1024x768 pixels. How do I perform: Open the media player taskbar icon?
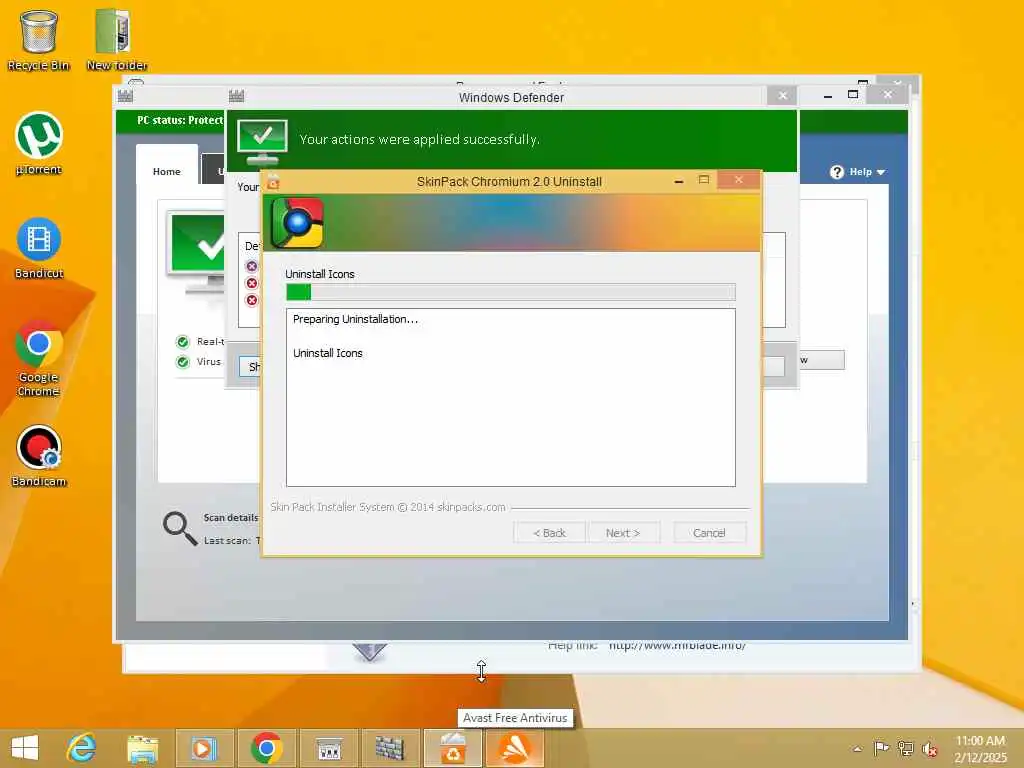[x=204, y=748]
